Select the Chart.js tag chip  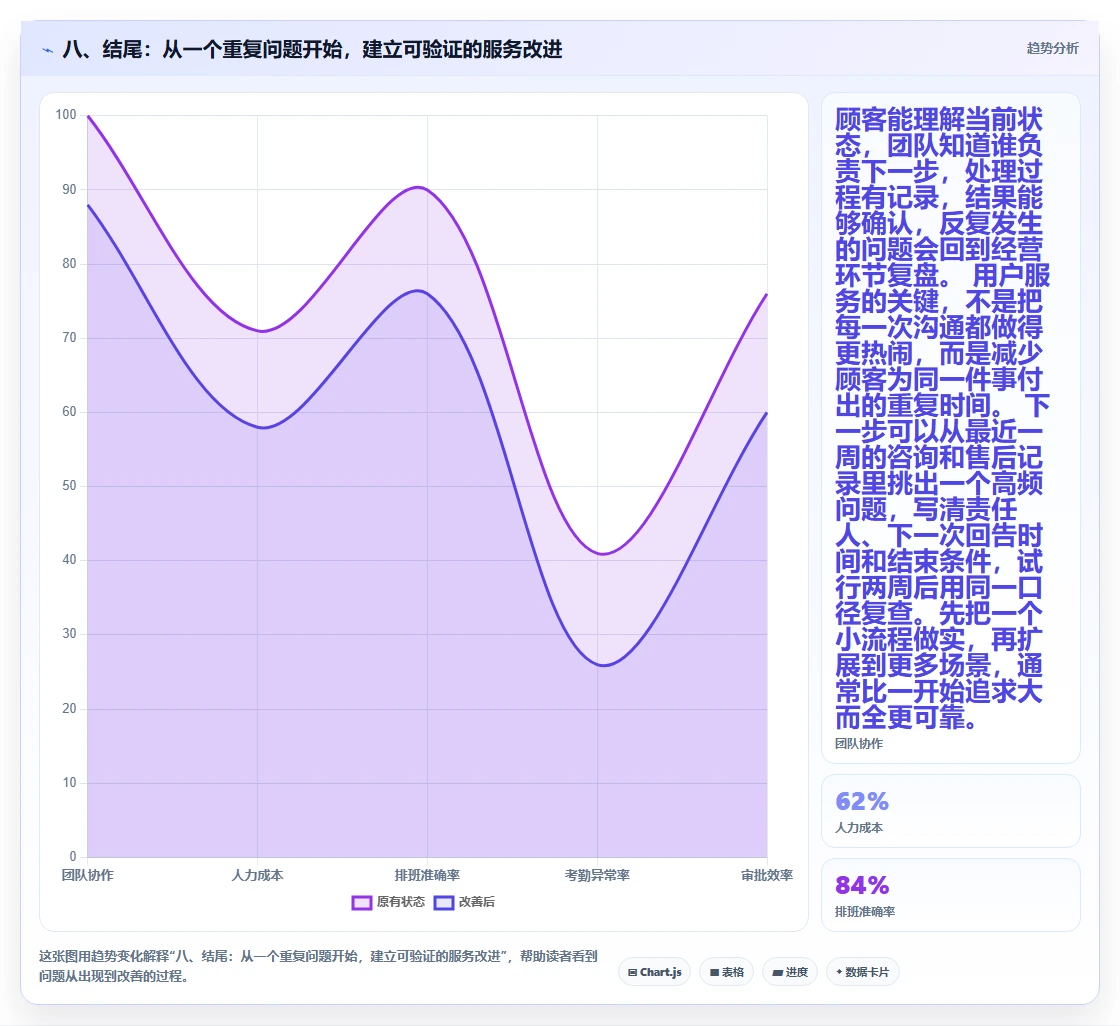pyautogui.click(x=654, y=972)
